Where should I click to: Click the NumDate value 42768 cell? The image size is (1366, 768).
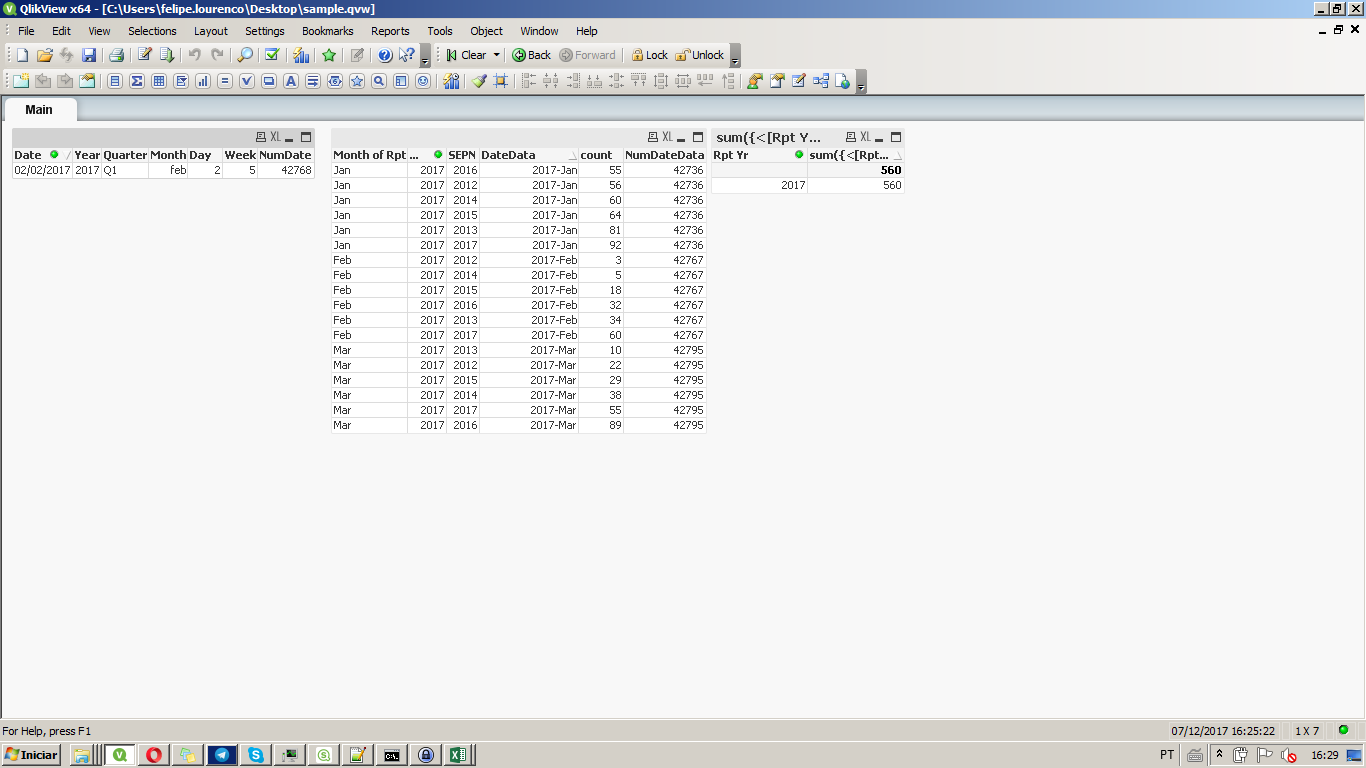(286, 170)
